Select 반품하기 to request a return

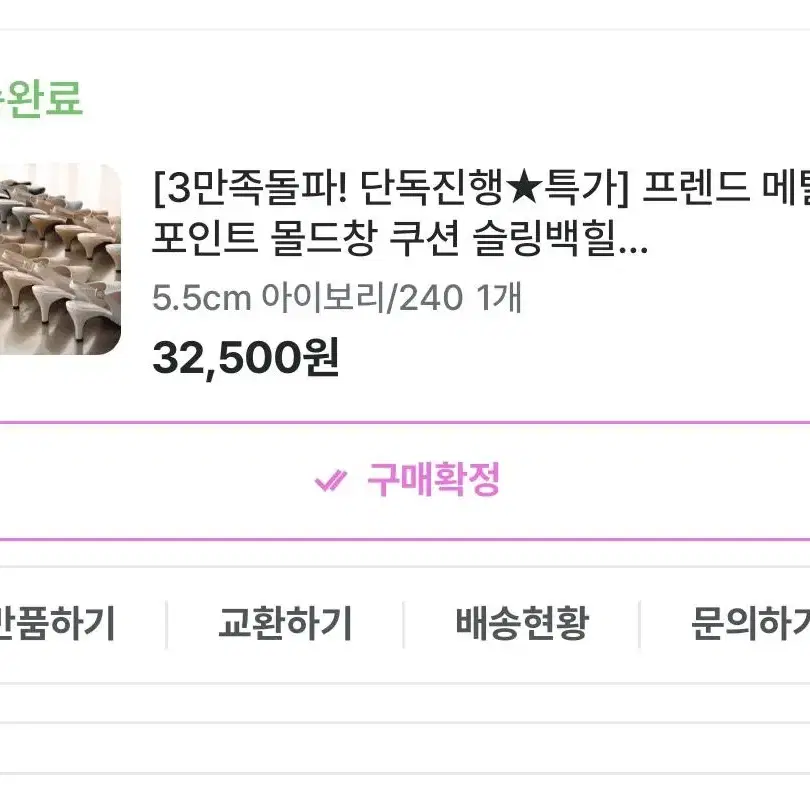point(56,624)
